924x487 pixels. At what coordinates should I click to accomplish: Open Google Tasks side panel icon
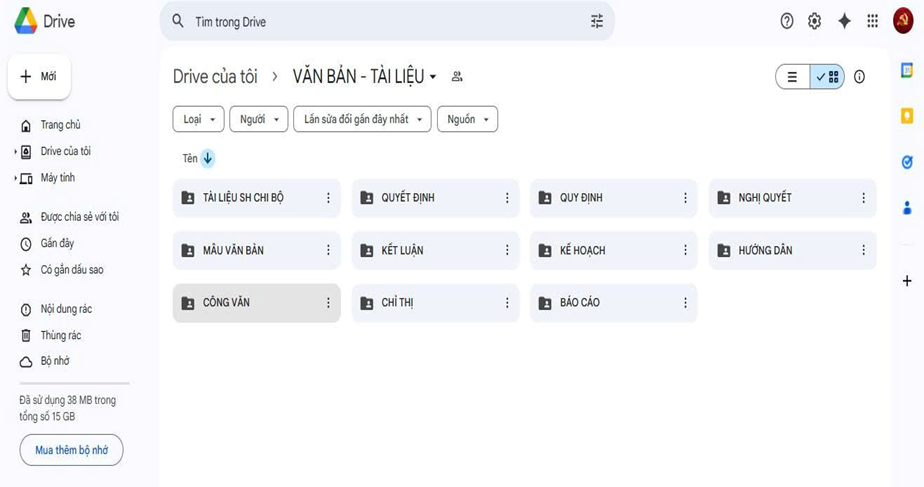point(907,161)
